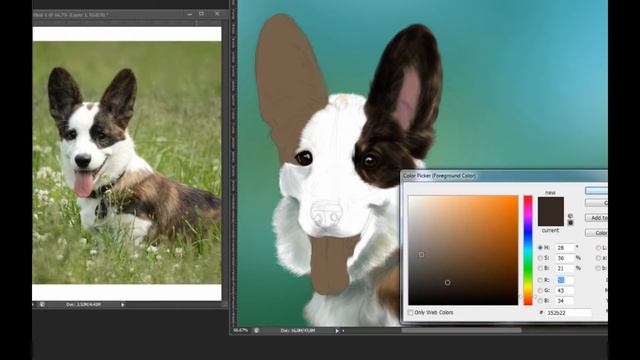Click the rainbow hue slider strip
640x360 pixels.
tap(528, 250)
